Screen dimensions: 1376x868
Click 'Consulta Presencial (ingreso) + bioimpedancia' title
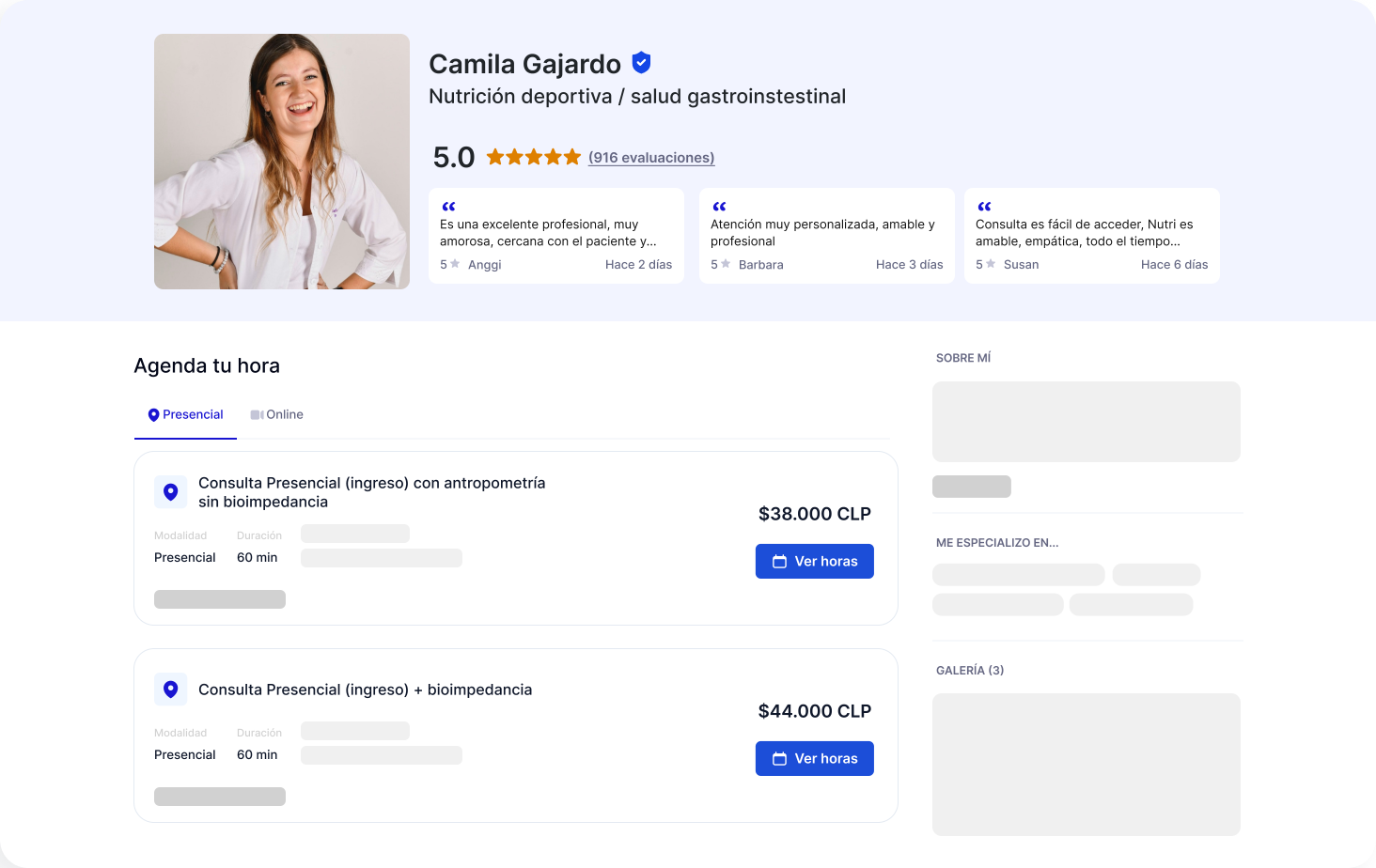[x=365, y=690]
